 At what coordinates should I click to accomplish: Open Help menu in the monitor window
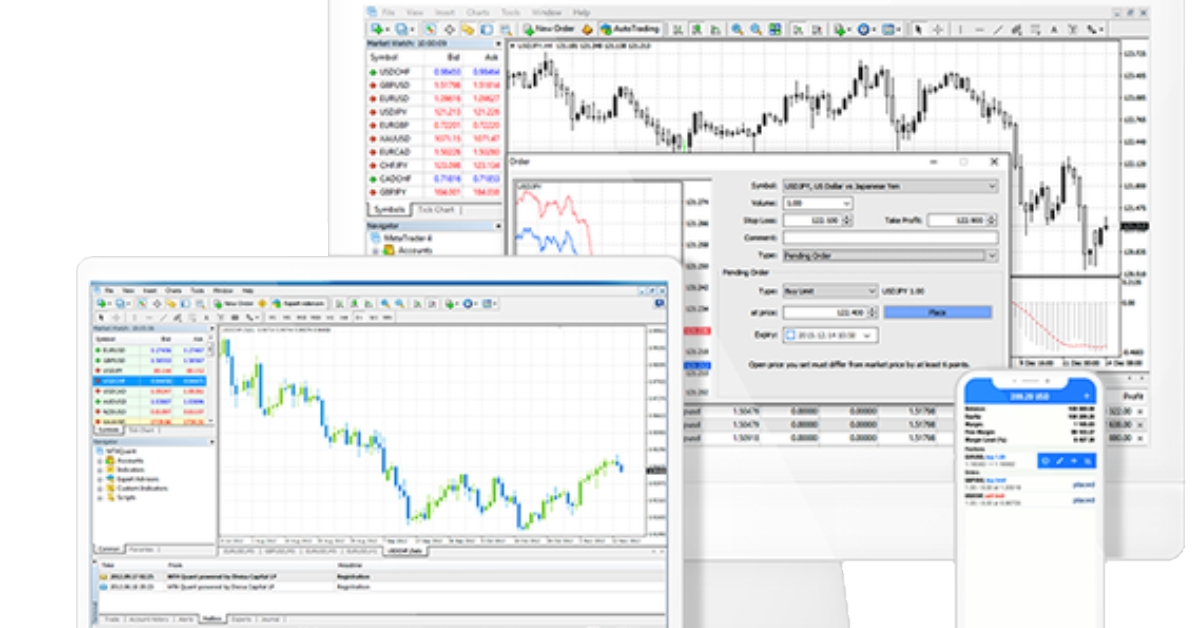click(x=581, y=12)
